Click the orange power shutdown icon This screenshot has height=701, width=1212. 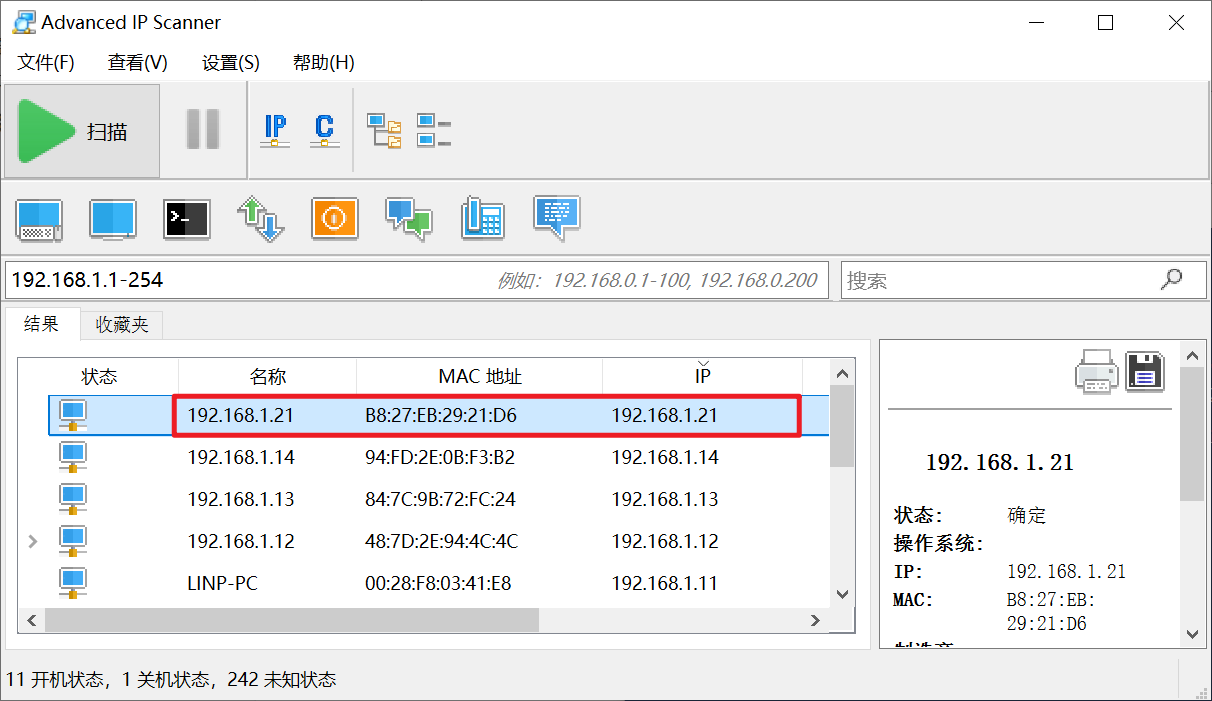[x=335, y=218]
